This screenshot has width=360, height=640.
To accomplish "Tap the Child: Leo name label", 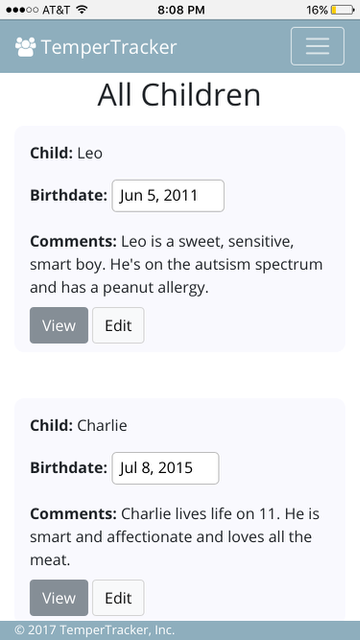I will 66,153.
